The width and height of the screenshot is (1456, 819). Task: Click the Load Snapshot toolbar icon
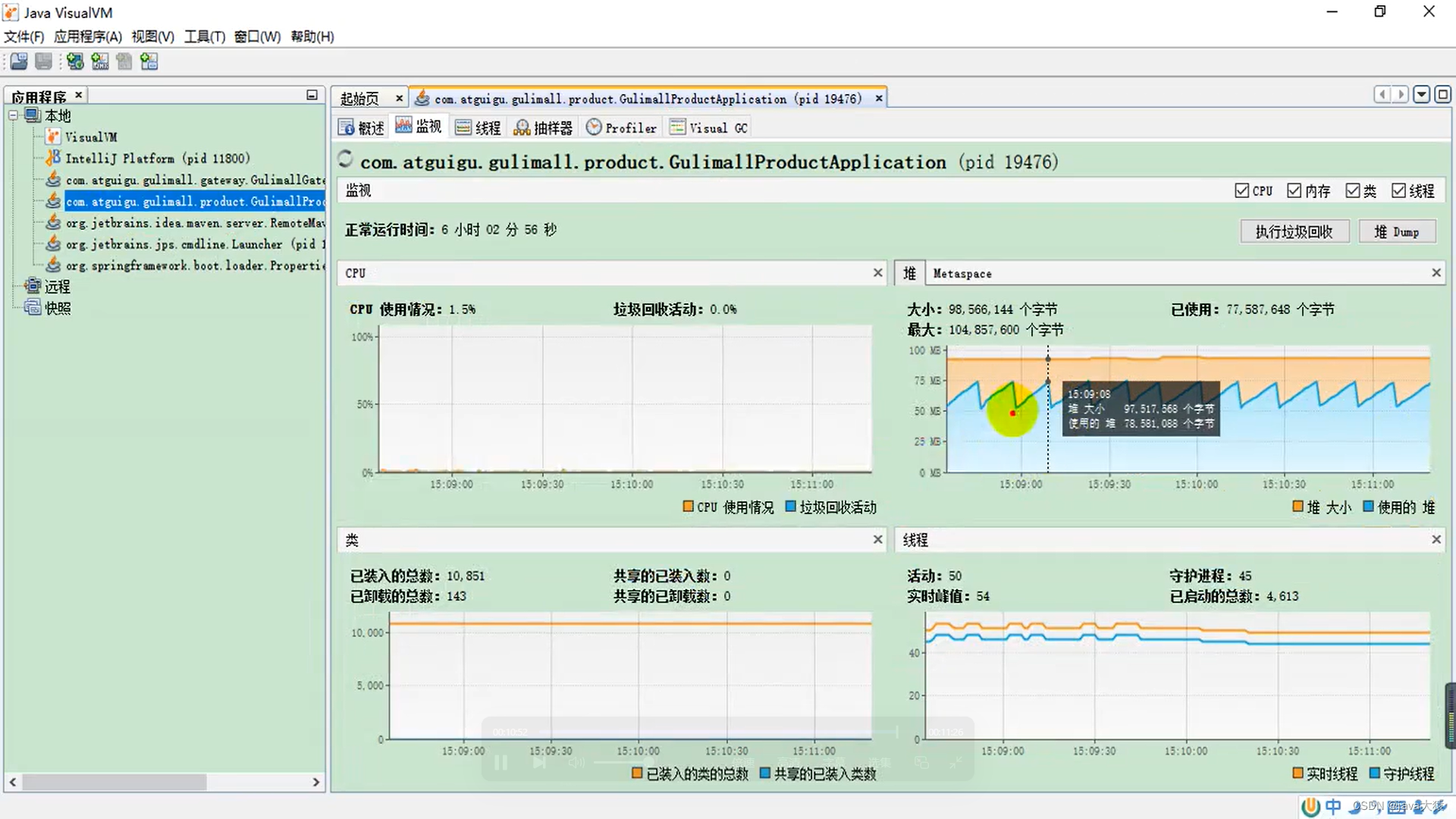(19, 61)
